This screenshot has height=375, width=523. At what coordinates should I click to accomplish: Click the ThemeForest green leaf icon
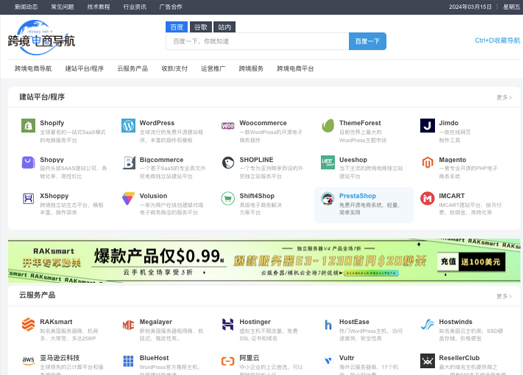point(328,126)
